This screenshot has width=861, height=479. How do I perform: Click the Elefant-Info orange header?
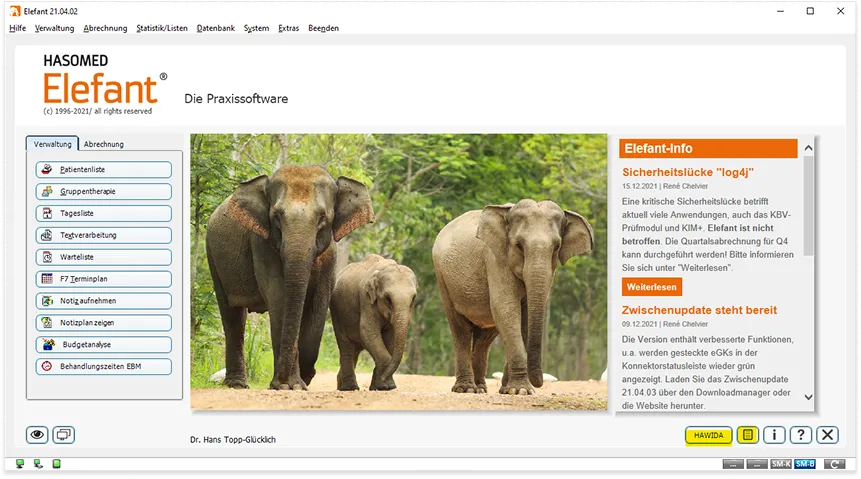coord(708,148)
